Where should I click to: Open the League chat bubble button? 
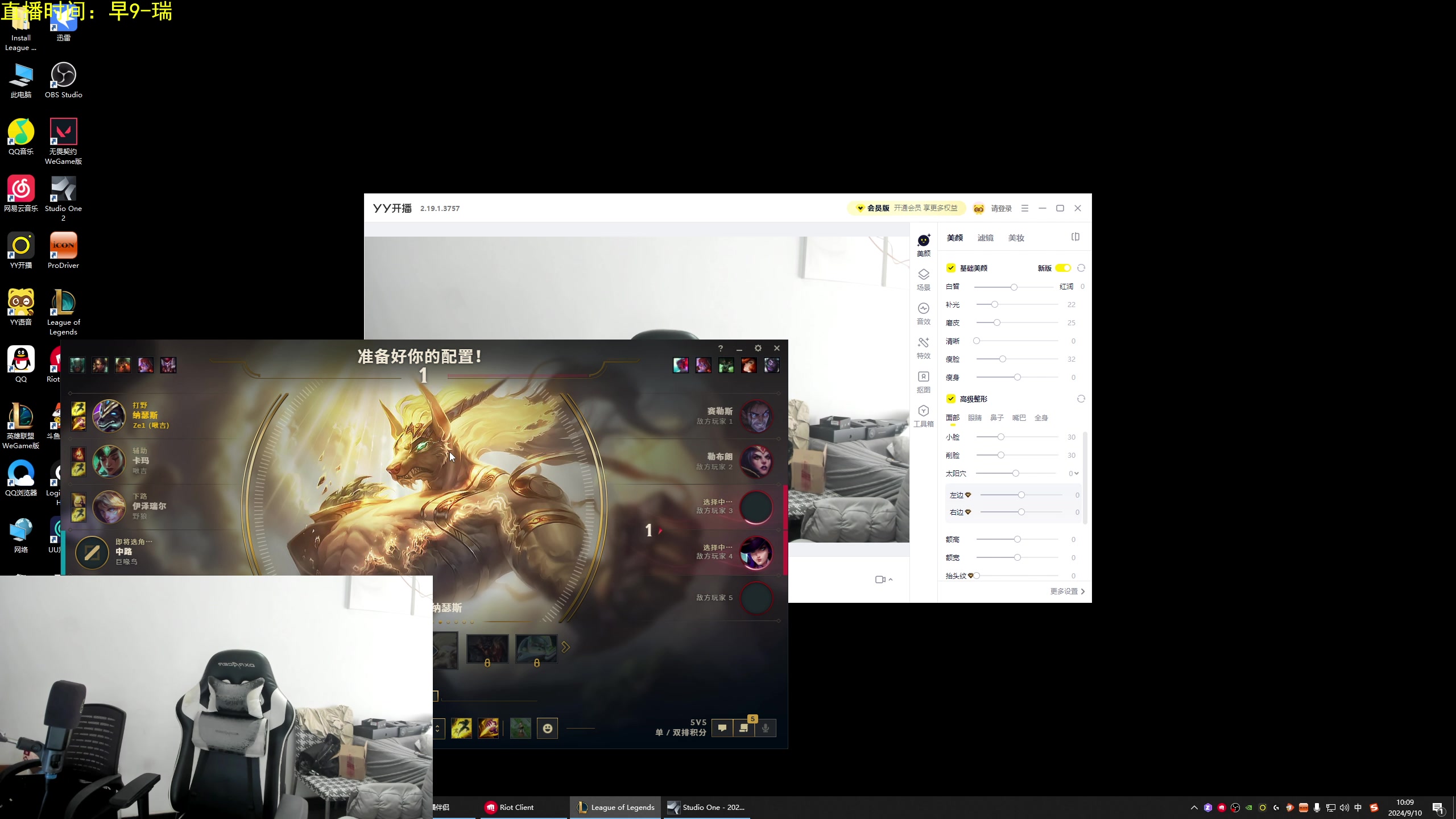[x=722, y=728]
